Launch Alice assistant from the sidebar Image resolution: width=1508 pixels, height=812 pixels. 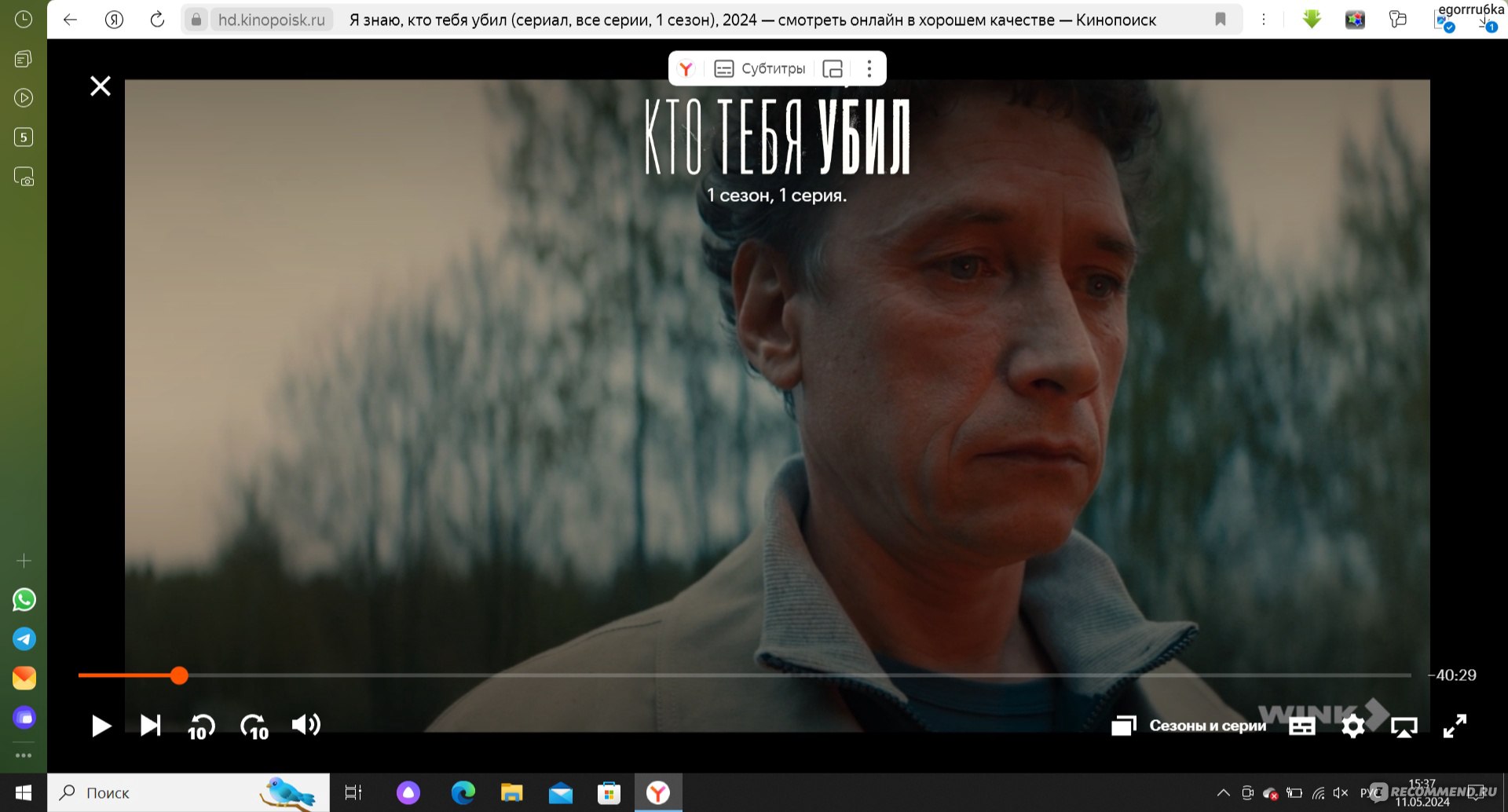coord(24,718)
